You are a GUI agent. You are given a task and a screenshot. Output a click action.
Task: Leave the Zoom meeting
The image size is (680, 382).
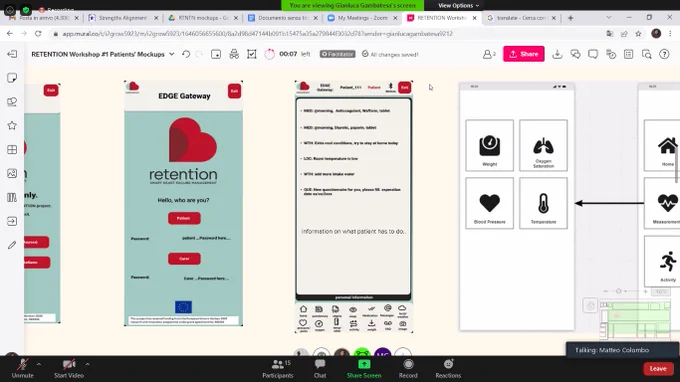658,369
